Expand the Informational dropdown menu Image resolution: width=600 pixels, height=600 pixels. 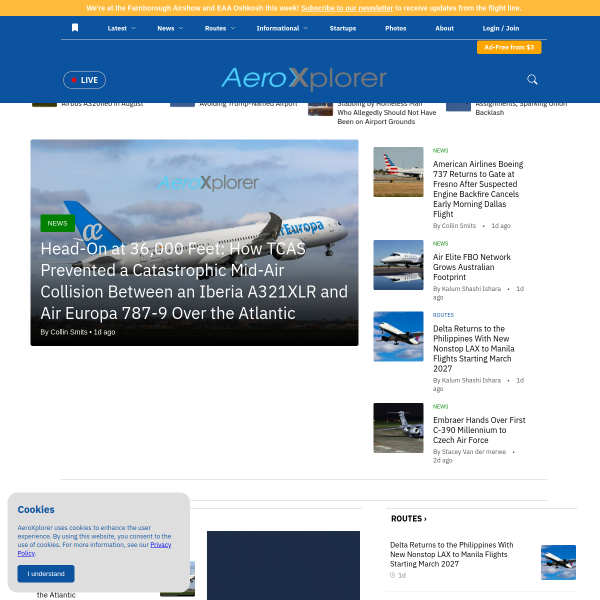click(x=282, y=28)
